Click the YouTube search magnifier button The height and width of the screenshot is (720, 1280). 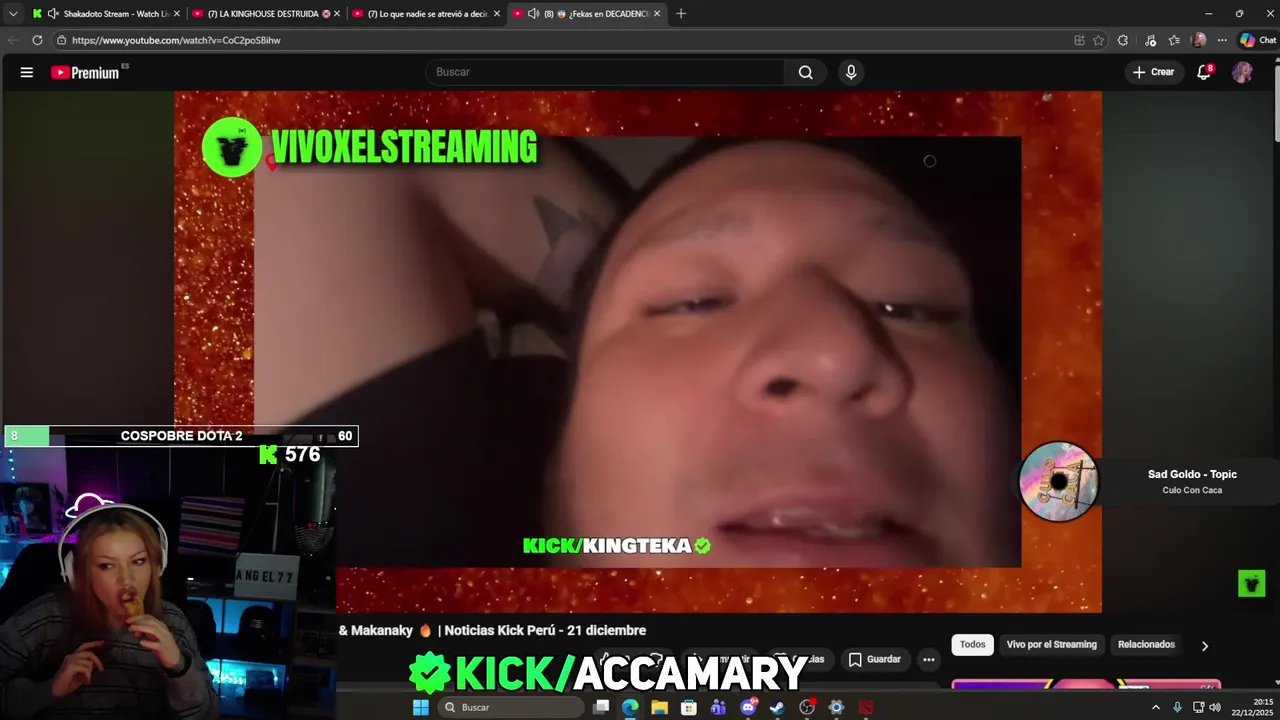(x=806, y=72)
